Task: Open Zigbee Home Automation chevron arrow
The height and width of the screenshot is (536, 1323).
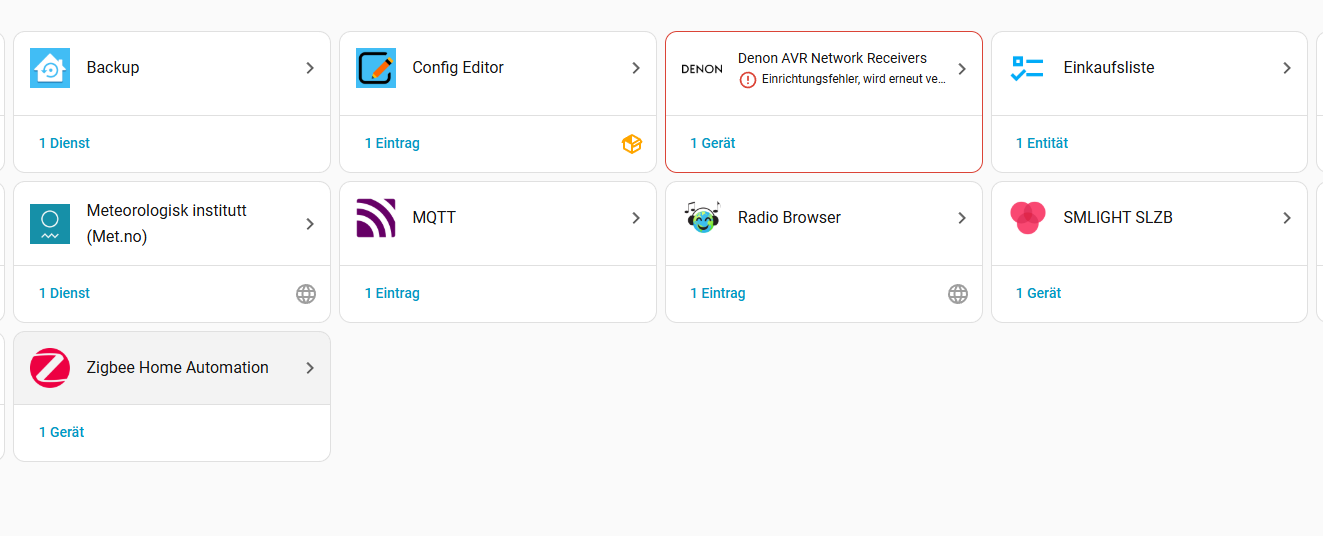Action: click(x=310, y=368)
